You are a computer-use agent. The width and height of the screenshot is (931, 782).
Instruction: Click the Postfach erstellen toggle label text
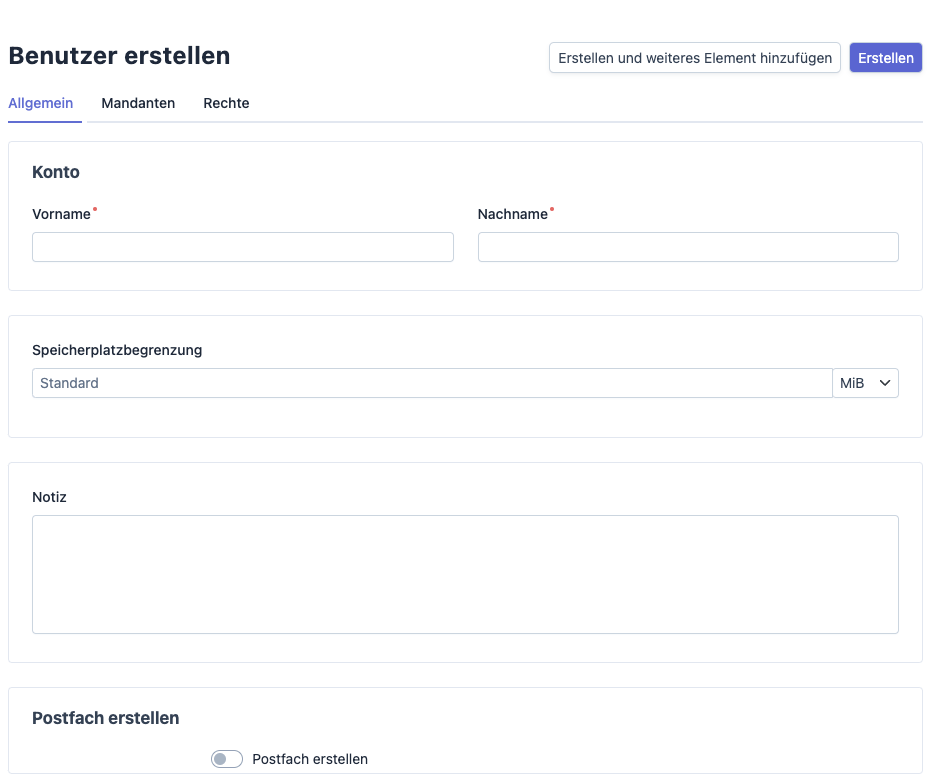tap(310, 759)
